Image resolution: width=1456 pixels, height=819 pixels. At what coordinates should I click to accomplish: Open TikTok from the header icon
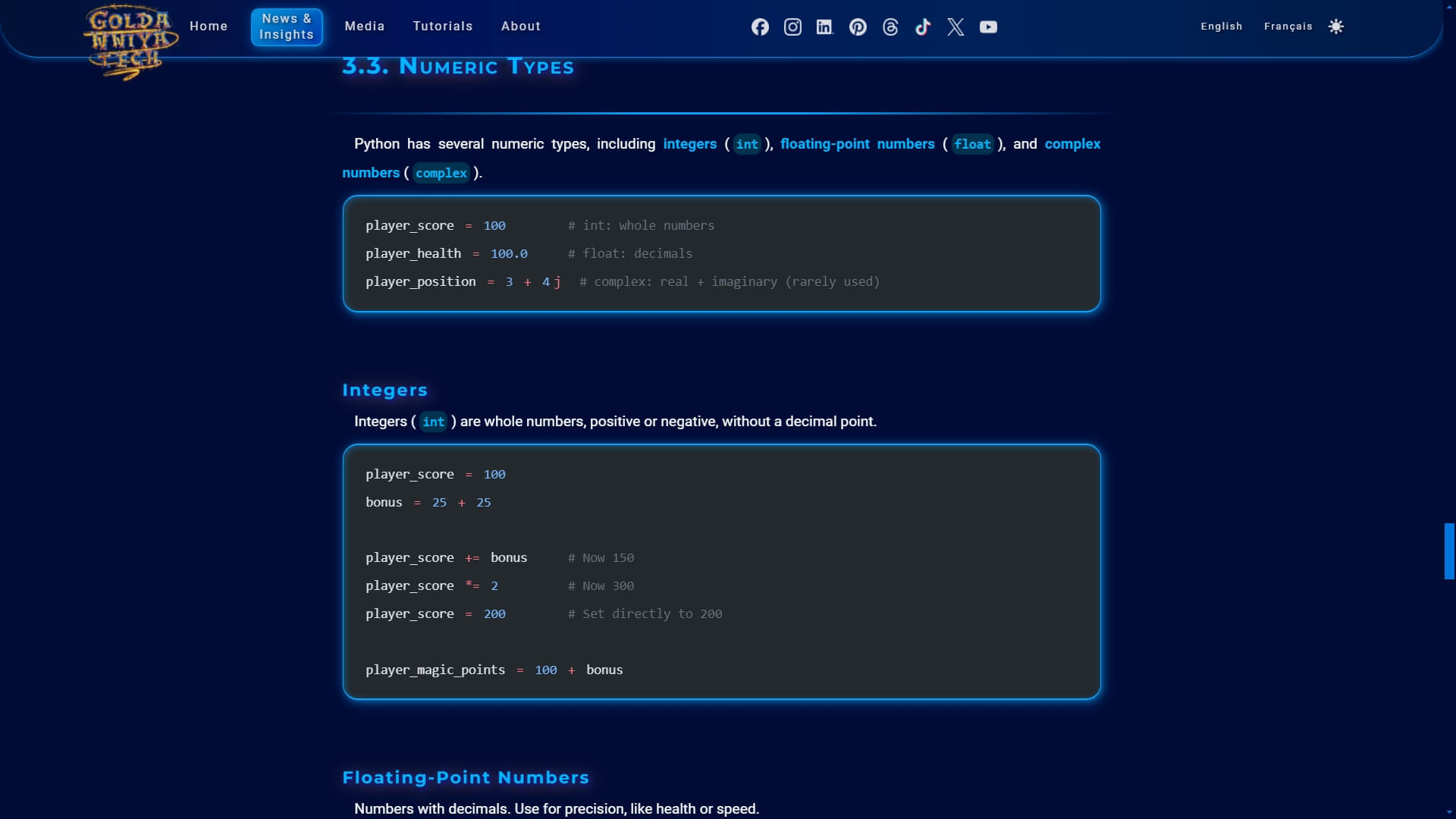click(922, 27)
